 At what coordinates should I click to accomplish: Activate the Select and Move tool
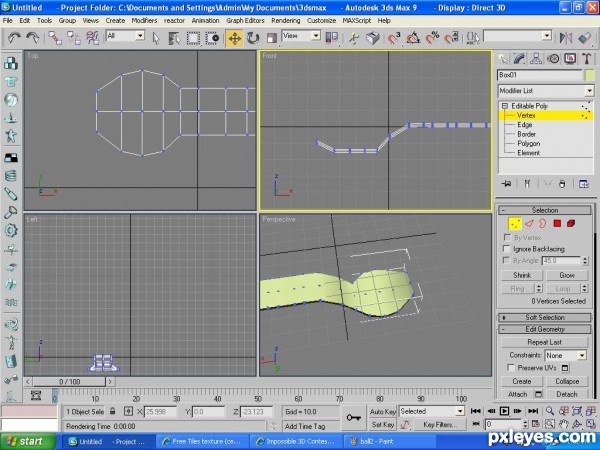[235, 38]
